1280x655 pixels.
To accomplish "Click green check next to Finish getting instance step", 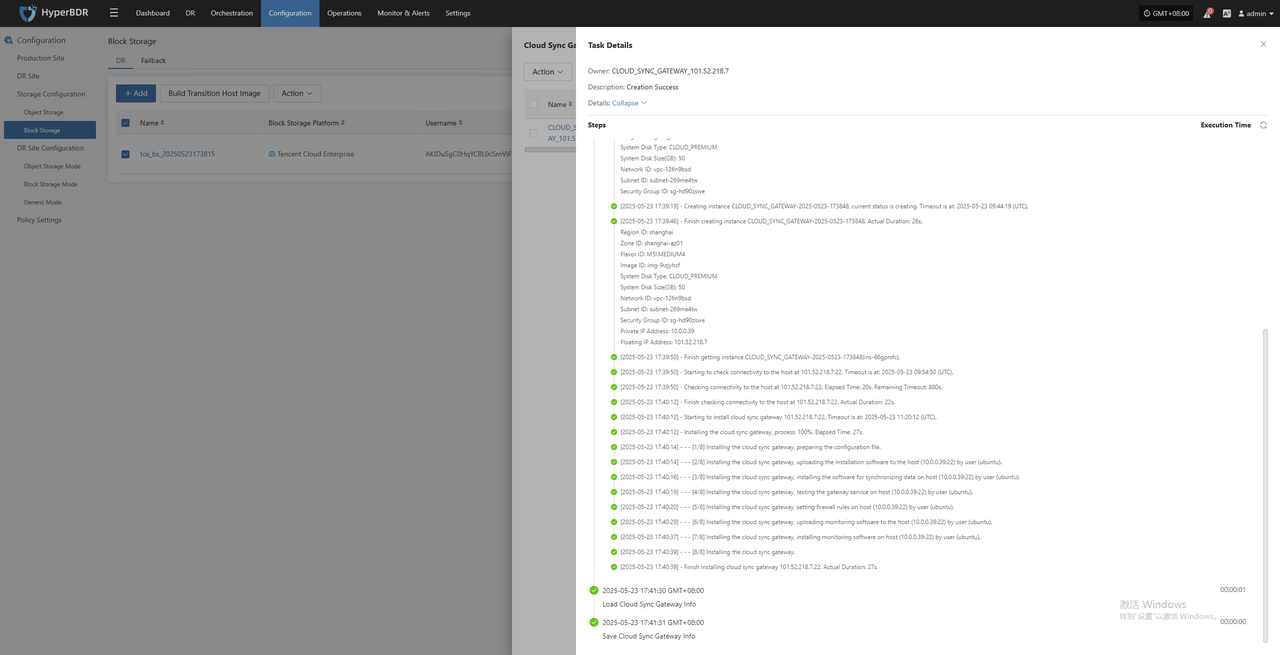I will [614, 357].
